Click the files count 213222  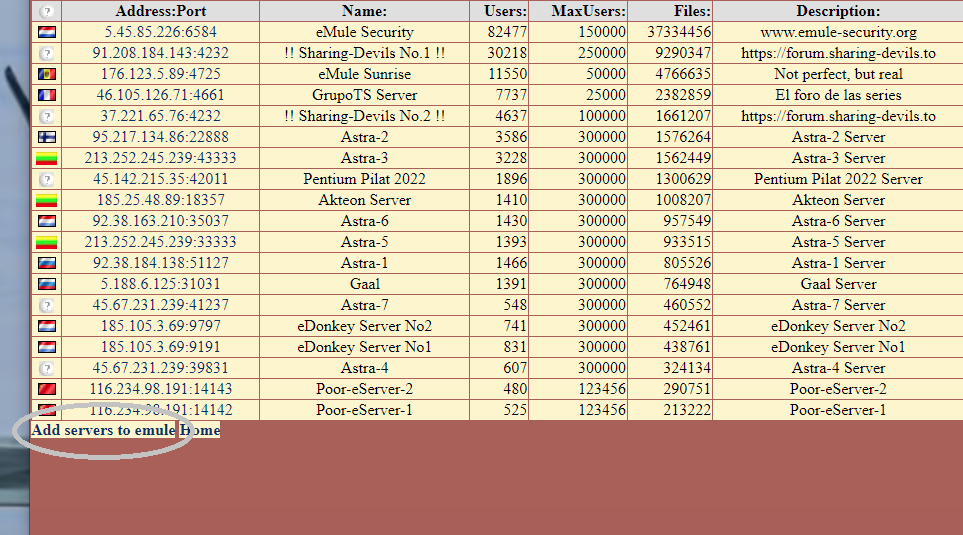tap(687, 410)
